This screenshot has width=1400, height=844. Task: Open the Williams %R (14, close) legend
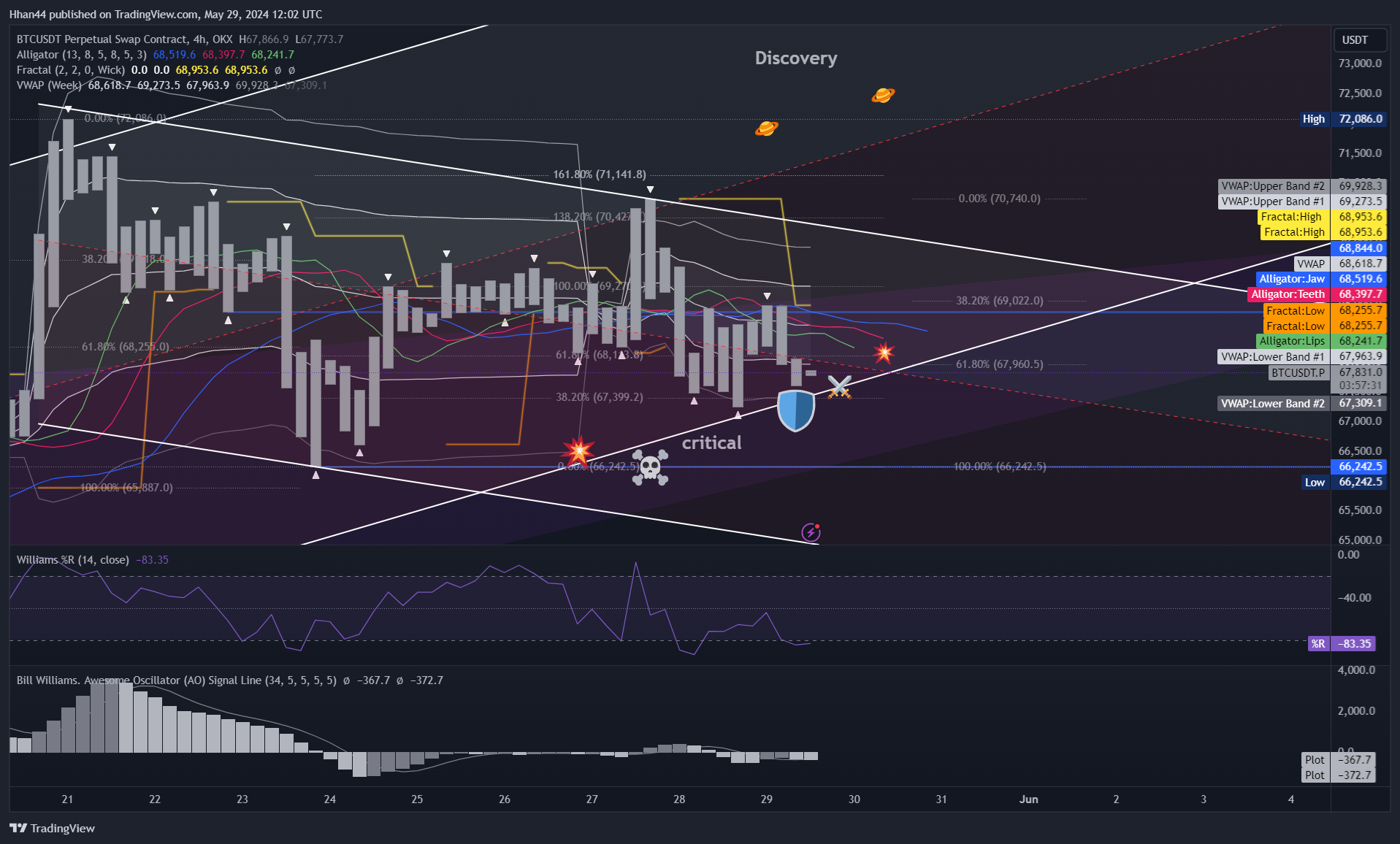tap(73, 560)
